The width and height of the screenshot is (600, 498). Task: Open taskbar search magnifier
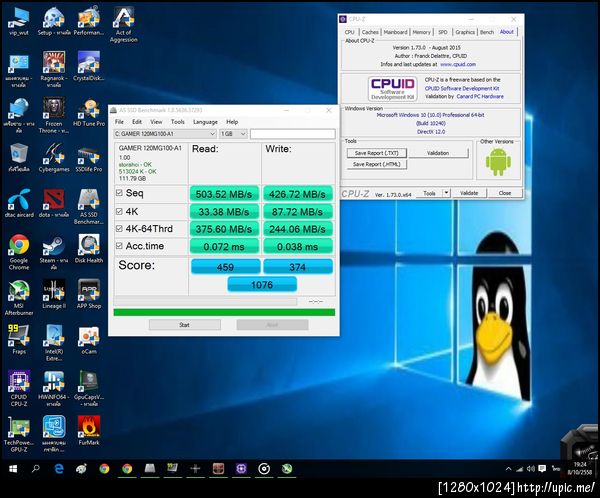pos(36,469)
